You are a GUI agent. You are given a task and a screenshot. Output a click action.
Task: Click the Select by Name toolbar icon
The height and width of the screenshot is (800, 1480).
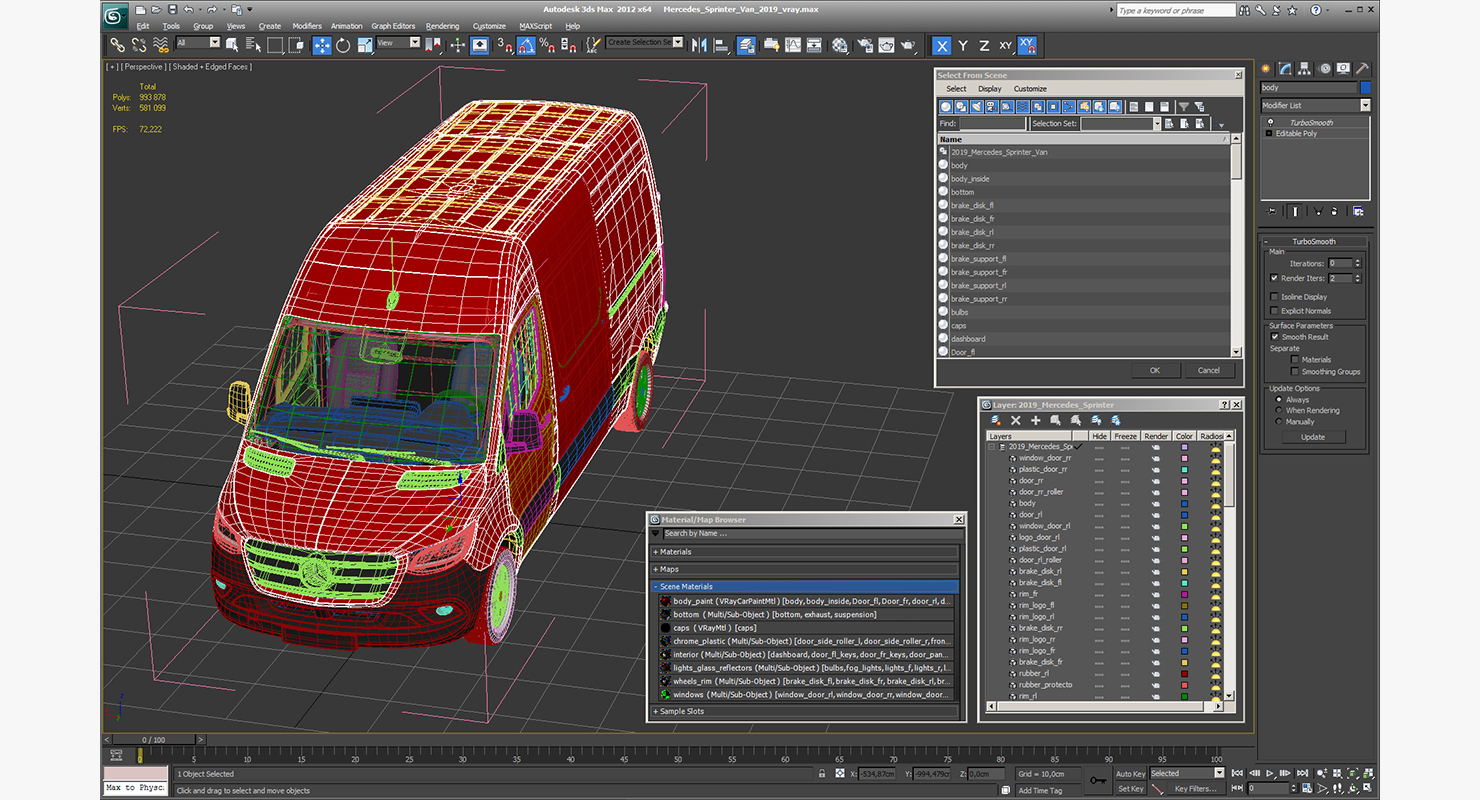(253, 45)
